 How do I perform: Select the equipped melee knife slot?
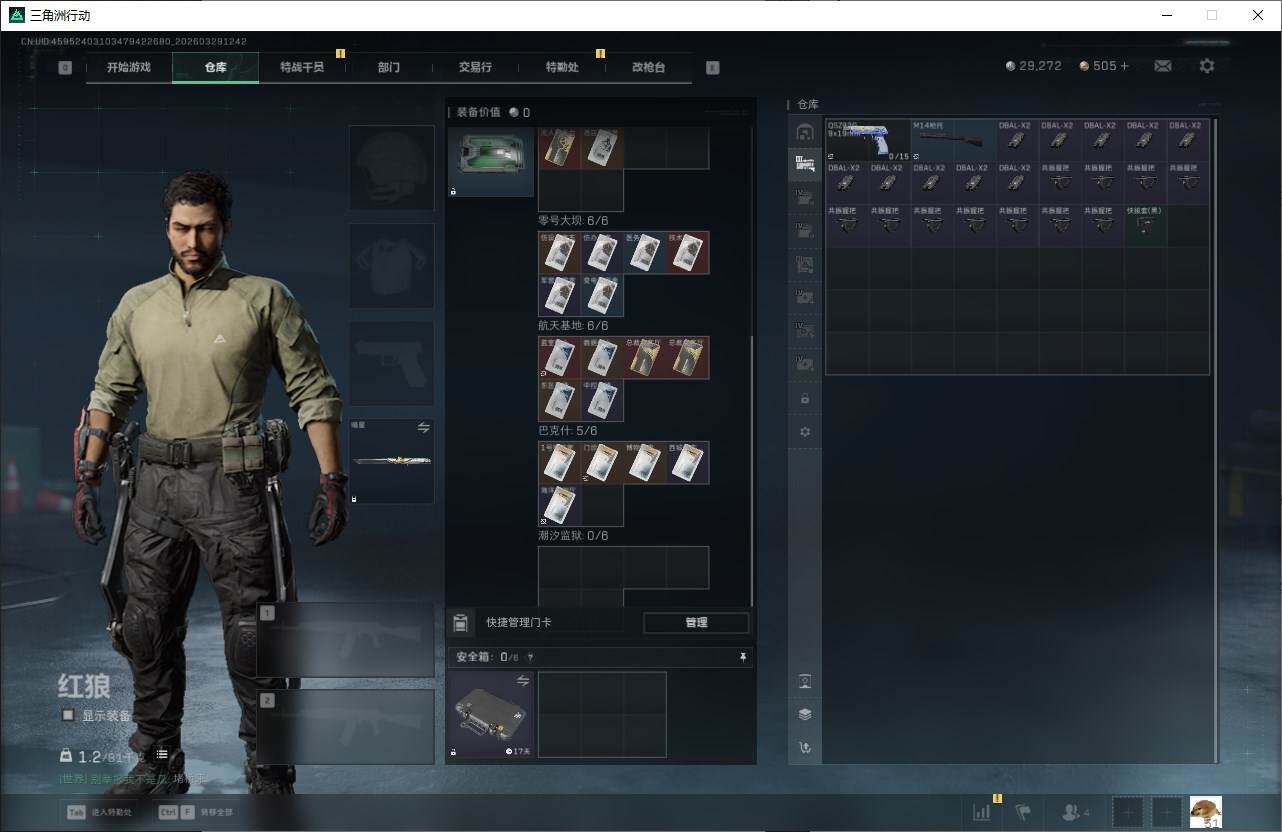(392, 462)
